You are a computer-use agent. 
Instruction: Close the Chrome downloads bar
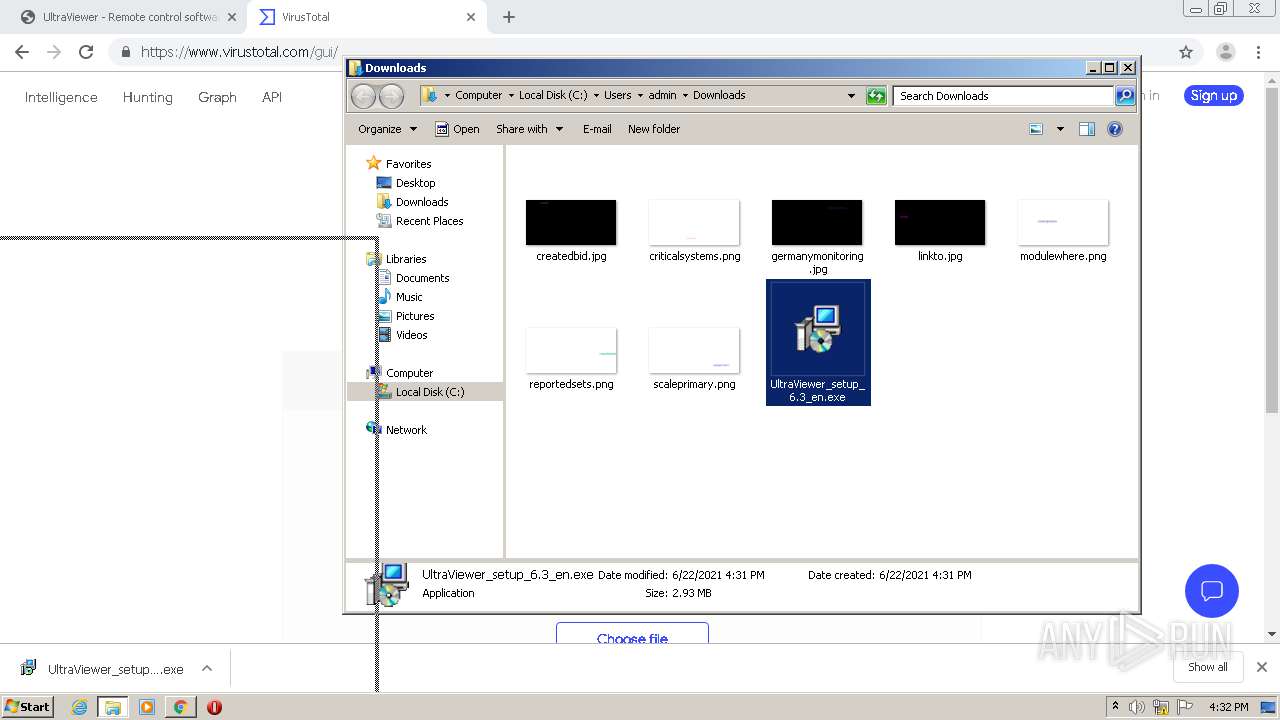[x=1262, y=667]
